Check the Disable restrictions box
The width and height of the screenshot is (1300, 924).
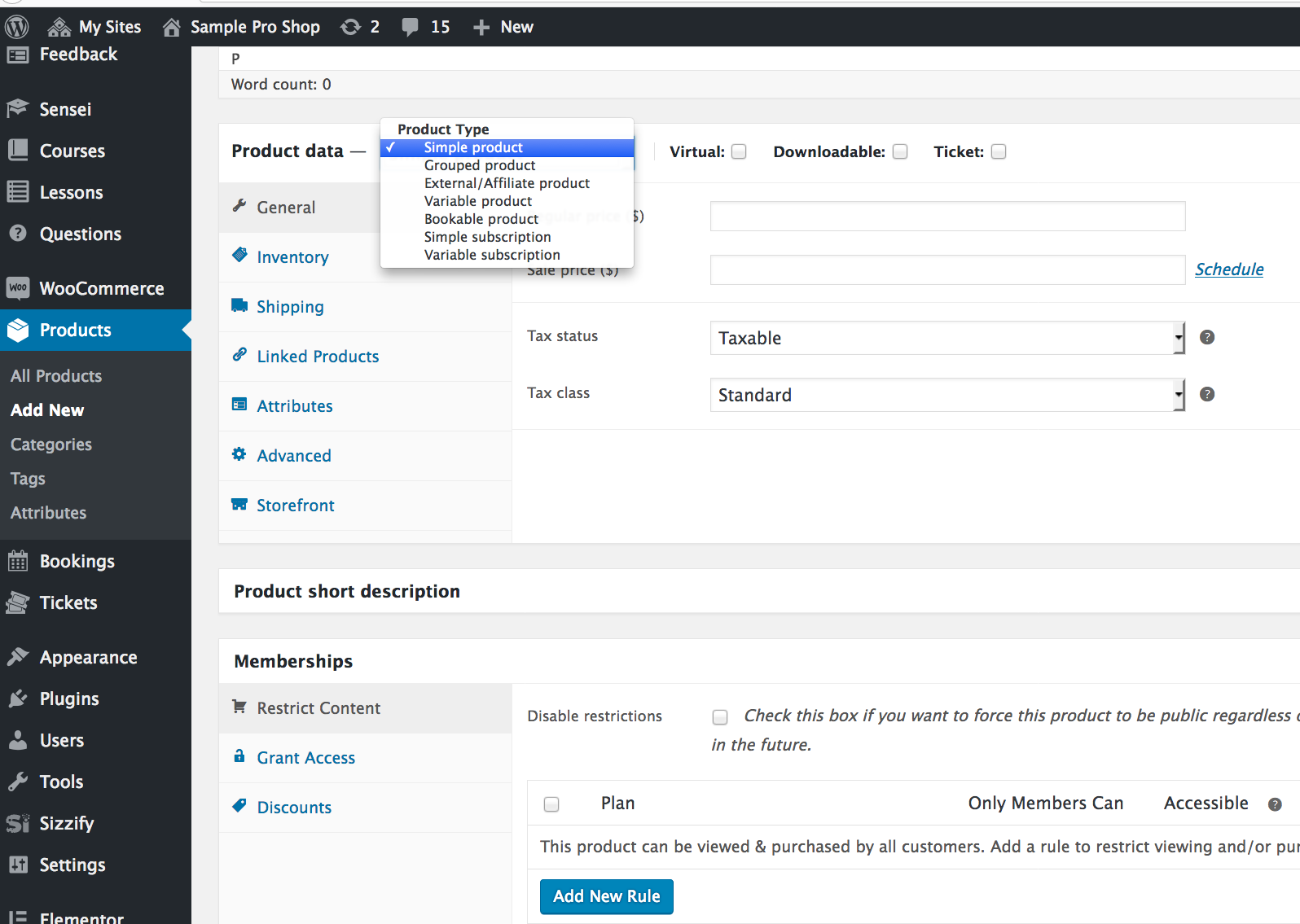click(720, 717)
